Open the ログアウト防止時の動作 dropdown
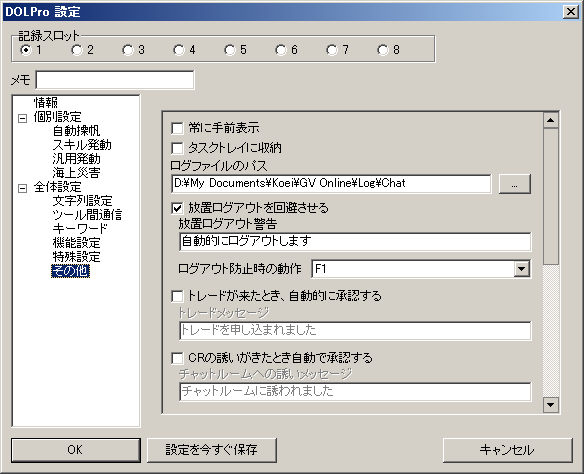Image resolution: width=584 pixels, height=474 pixels. [521, 269]
